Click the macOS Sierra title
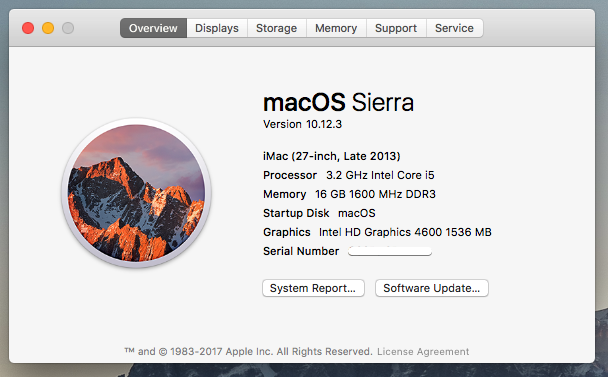The height and width of the screenshot is (377, 608). pyautogui.click(x=339, y=102)
